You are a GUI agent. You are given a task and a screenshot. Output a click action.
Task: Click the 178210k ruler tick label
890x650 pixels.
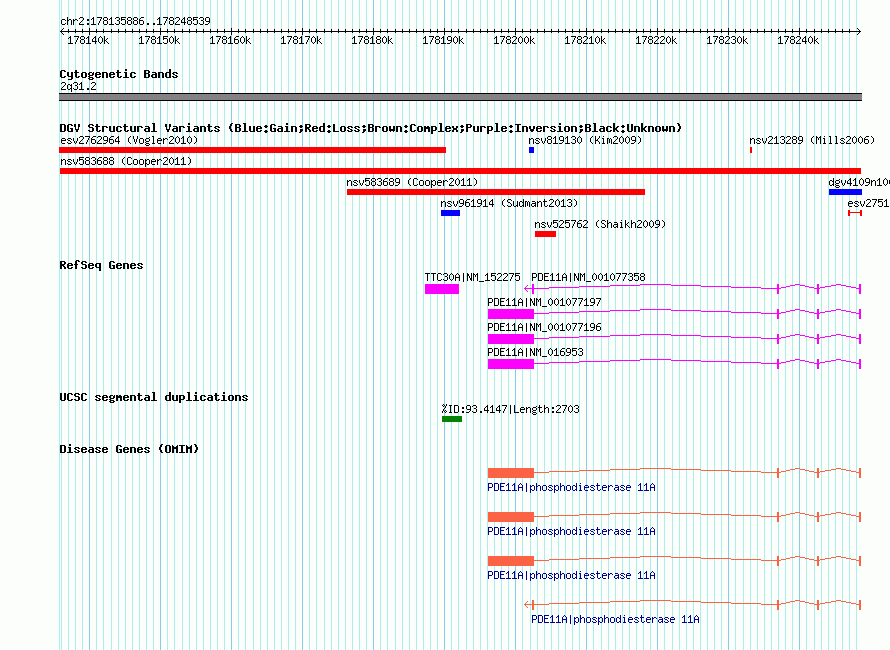585,40
